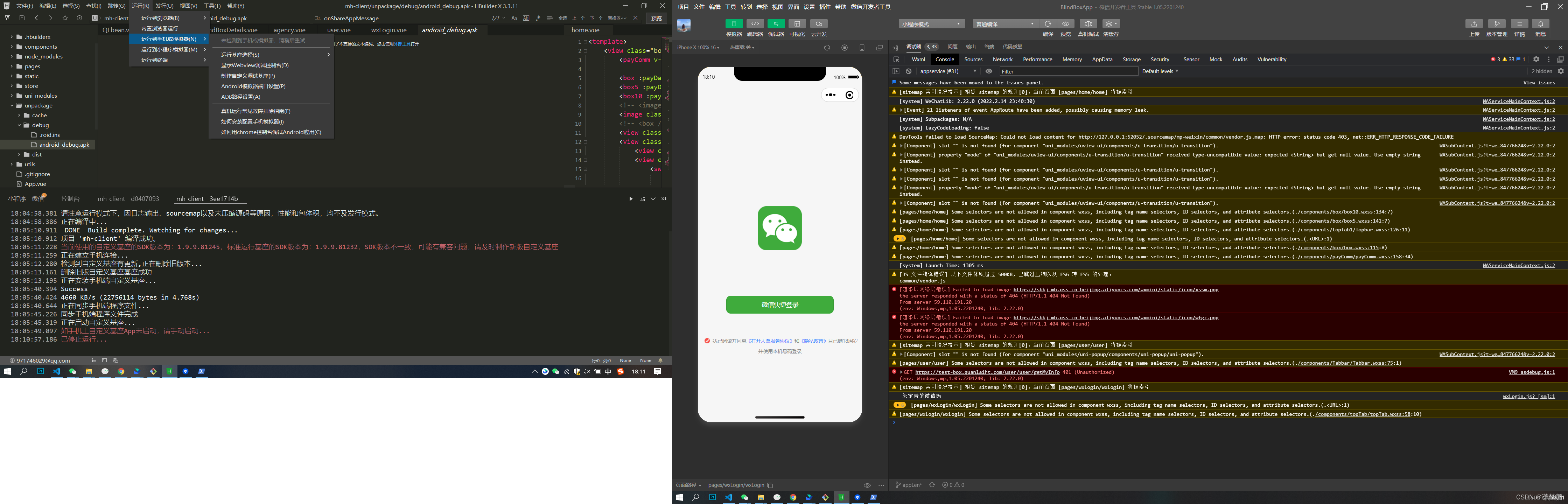Screen dimensions: 1568x504
Task: Click the 真机调试 real-device debug icon
Action: coord(1088,24)
